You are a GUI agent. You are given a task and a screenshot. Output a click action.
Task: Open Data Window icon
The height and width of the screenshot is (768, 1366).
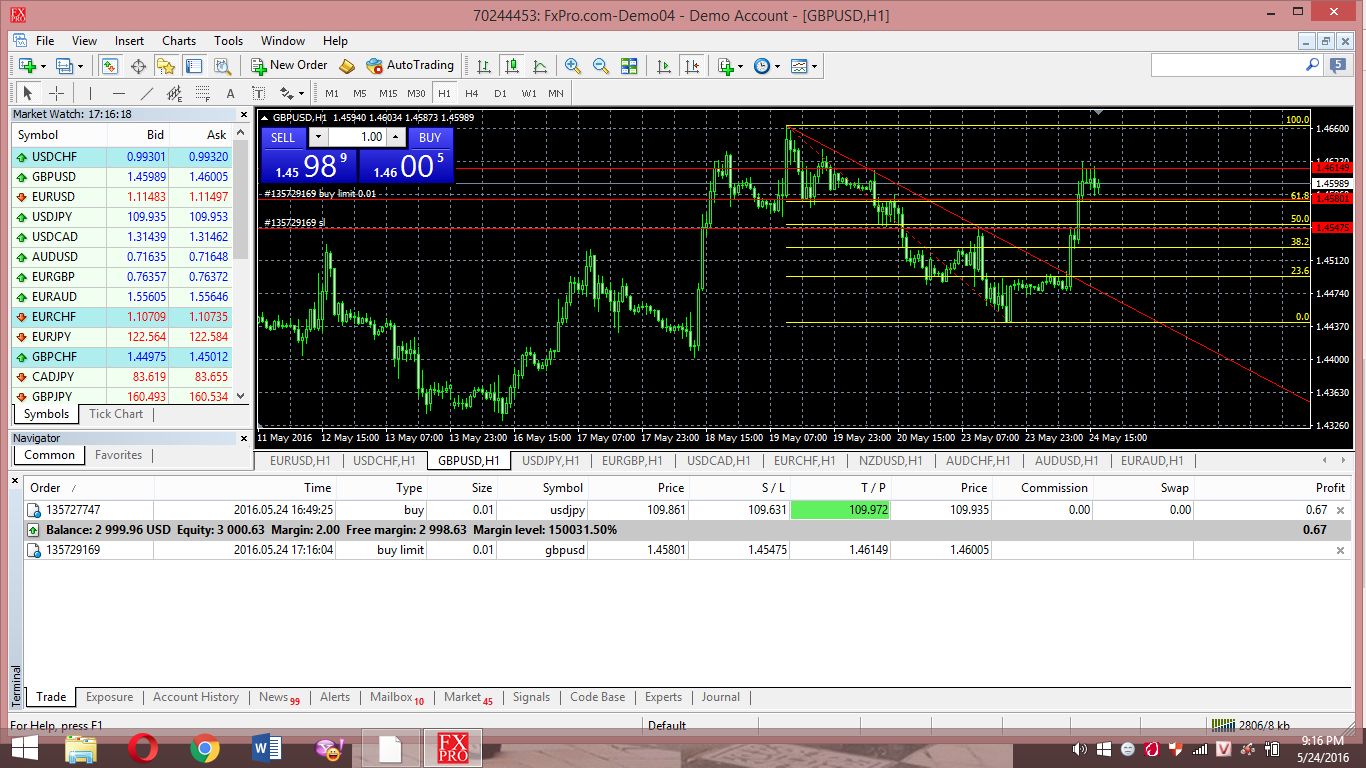pyautogui.click(x=138, y=66)
